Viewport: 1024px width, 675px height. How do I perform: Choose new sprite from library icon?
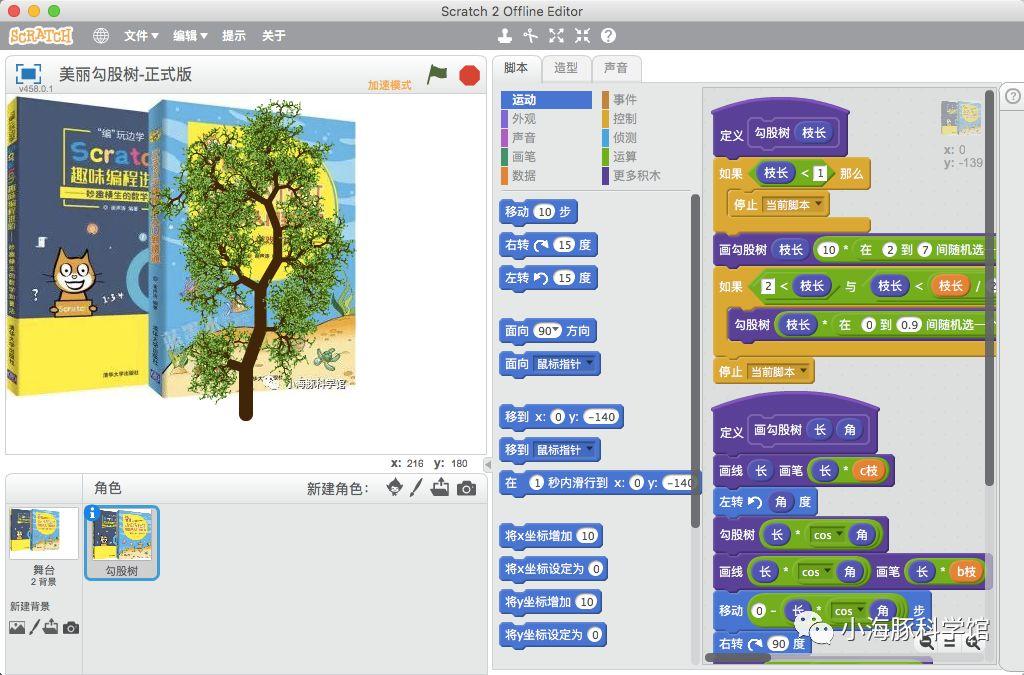[394, 488]
